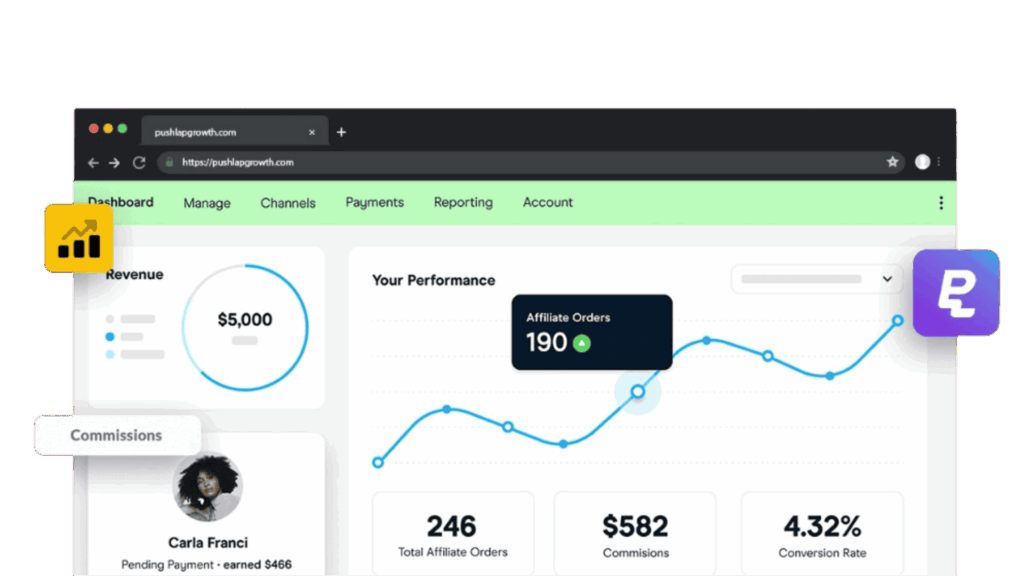Click the Commissions label button
1024x576 pixels.
coord(117,436)
